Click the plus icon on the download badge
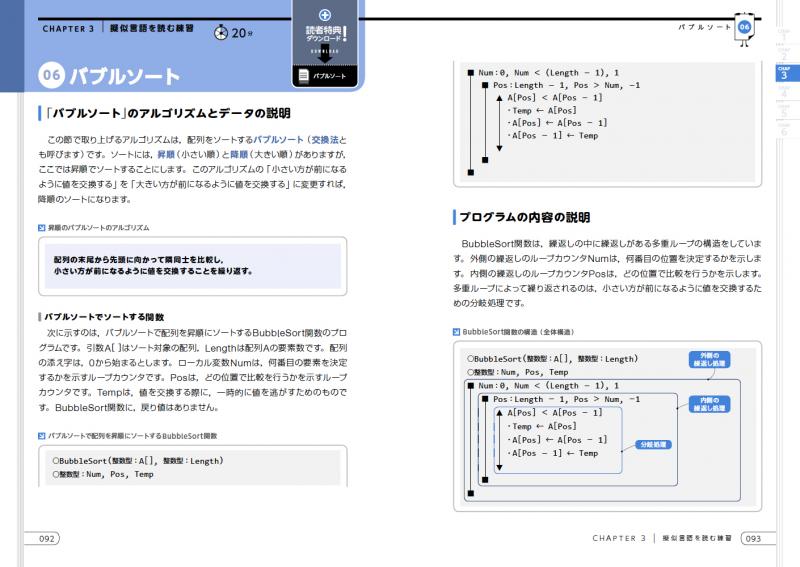Screen dimensions: 800x567 tap(324, 15)
